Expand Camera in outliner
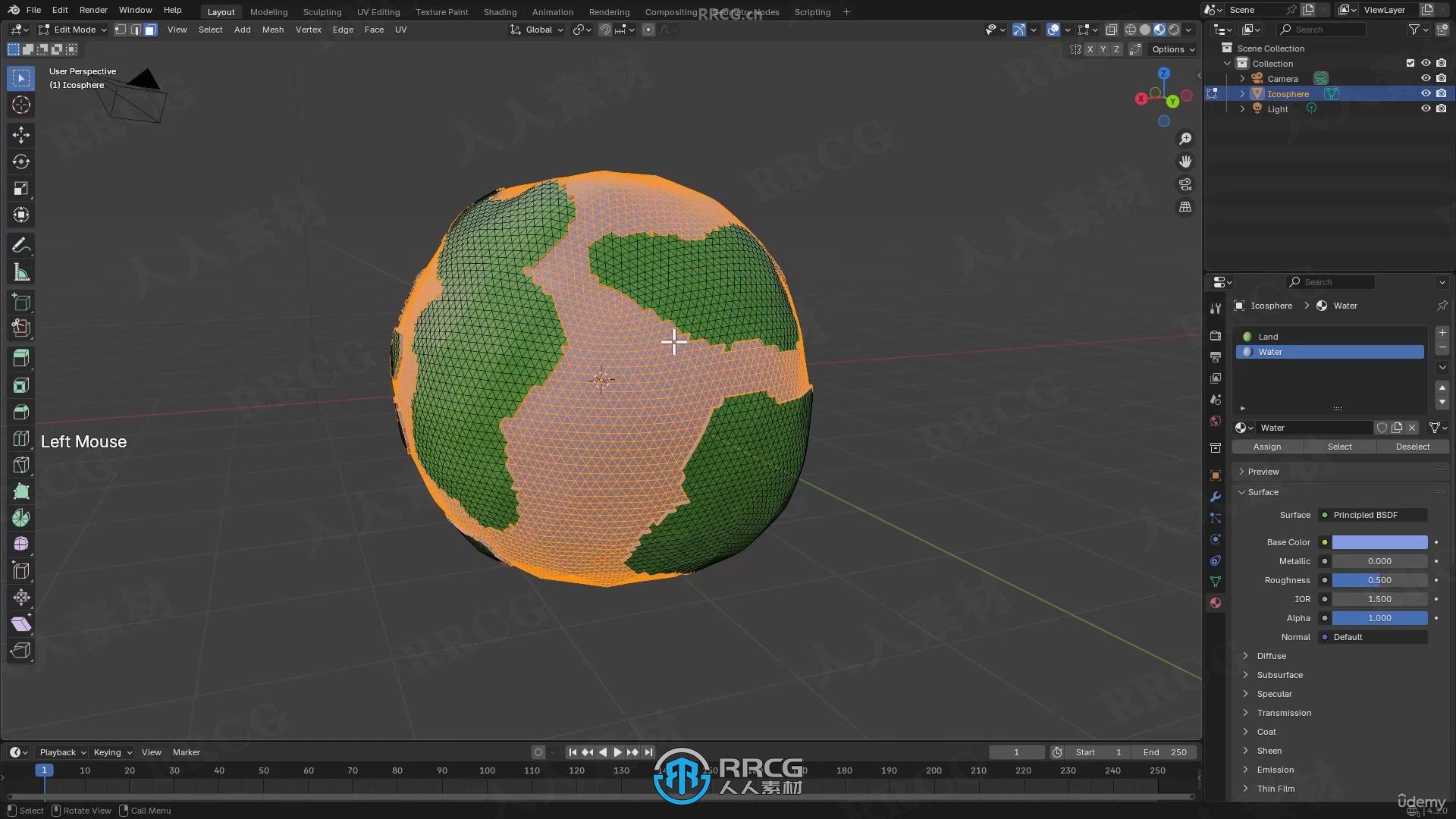1456x819 pixels. tap(1242, 79)
